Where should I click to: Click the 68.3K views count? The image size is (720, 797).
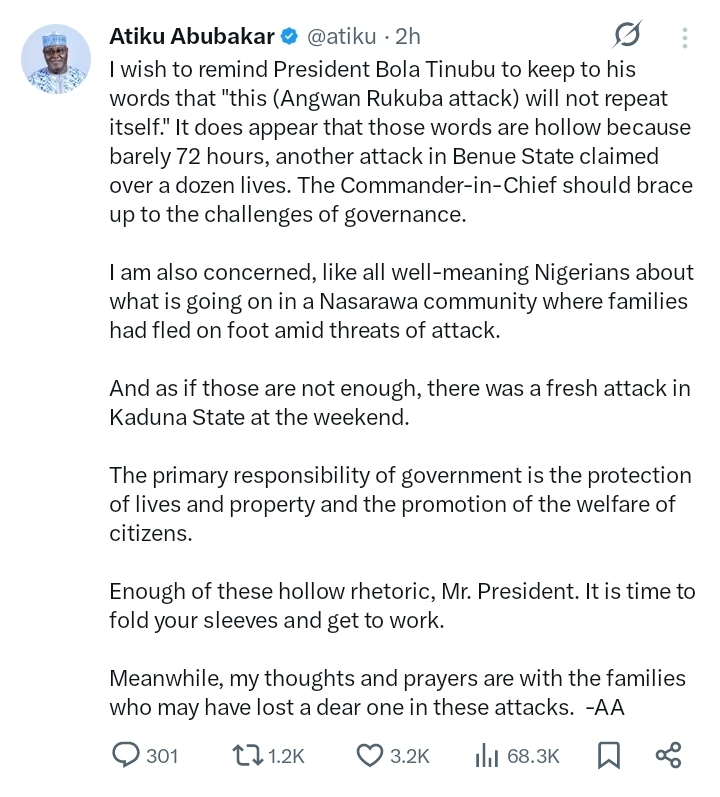coord(533,755)
